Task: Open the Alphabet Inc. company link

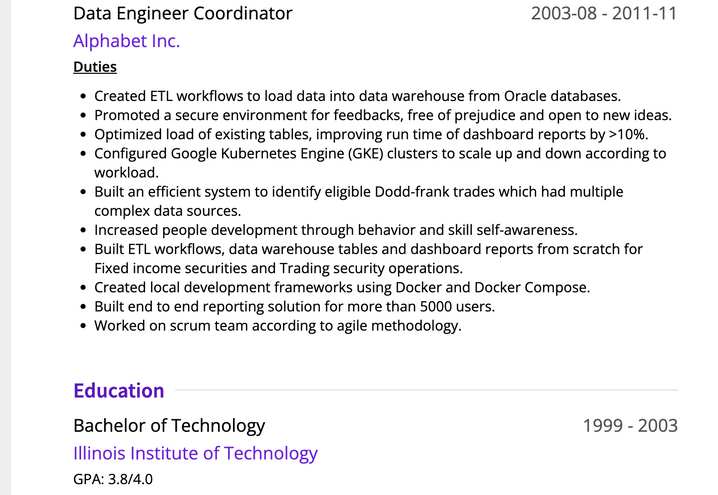Action: click(x=126, y=41)
